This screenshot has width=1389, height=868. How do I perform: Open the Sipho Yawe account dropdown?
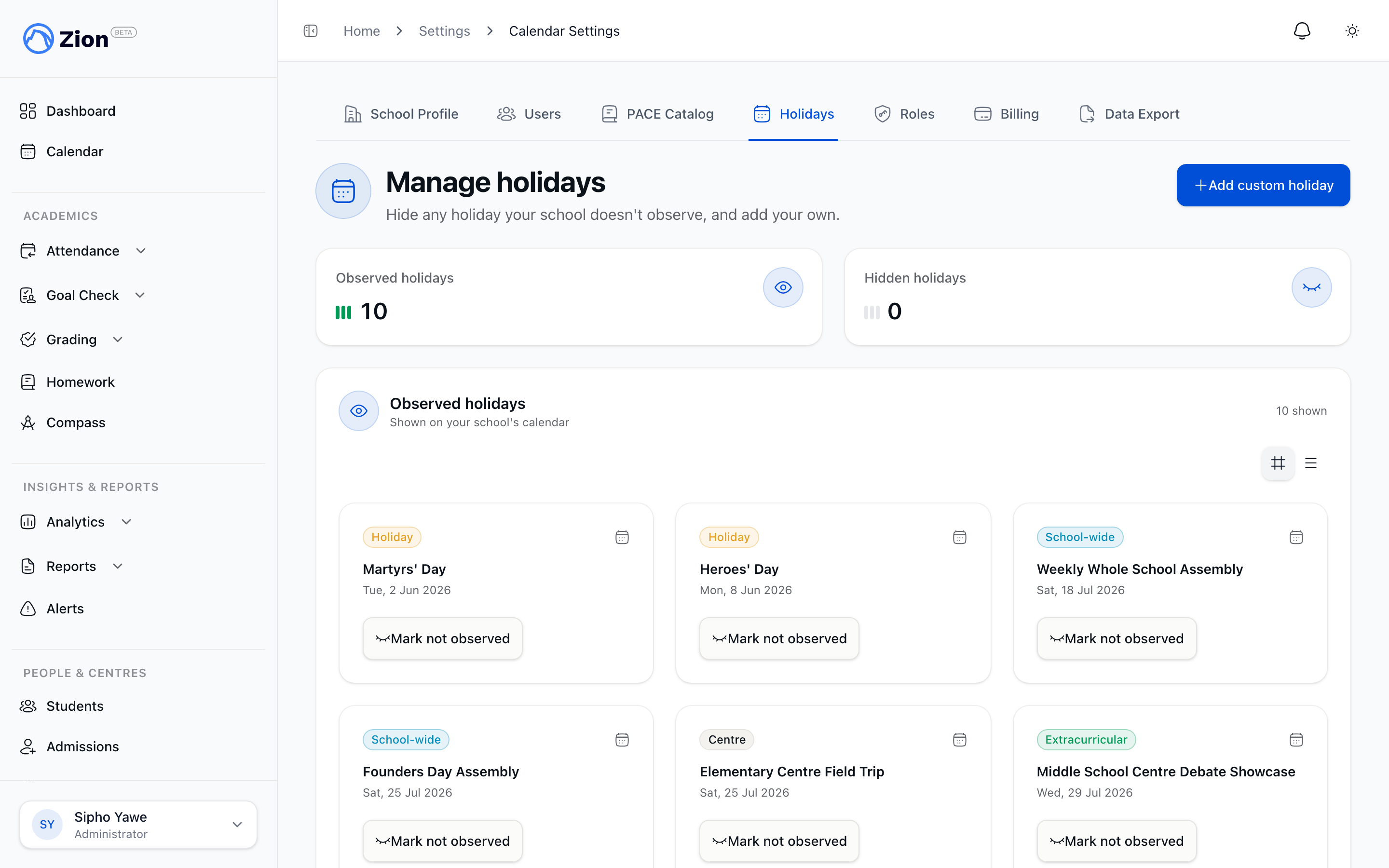(138, 825)
